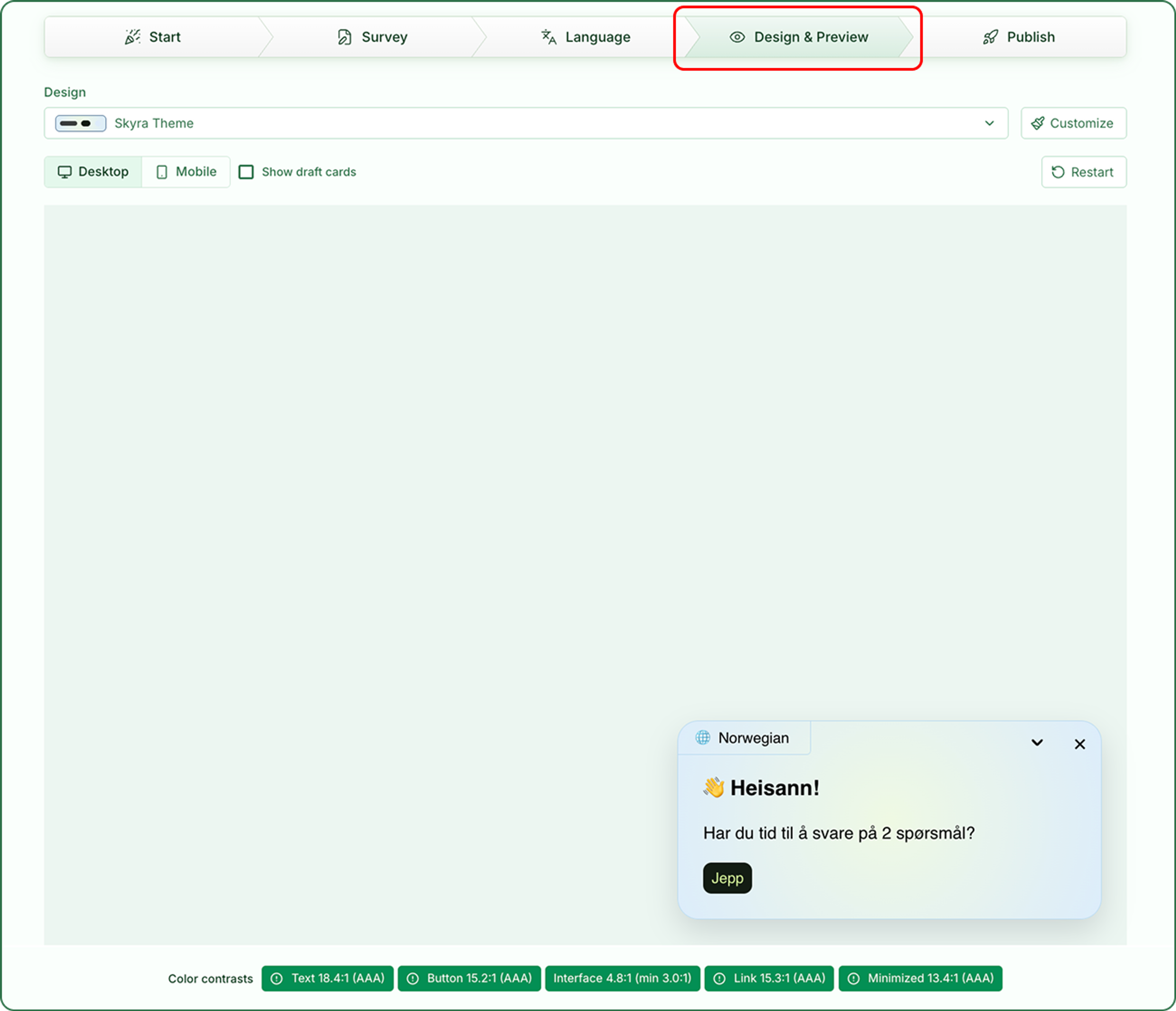Minimize the survey widget with chevron
The width and height of the screenshot is (1176, 1011).
1037,743
